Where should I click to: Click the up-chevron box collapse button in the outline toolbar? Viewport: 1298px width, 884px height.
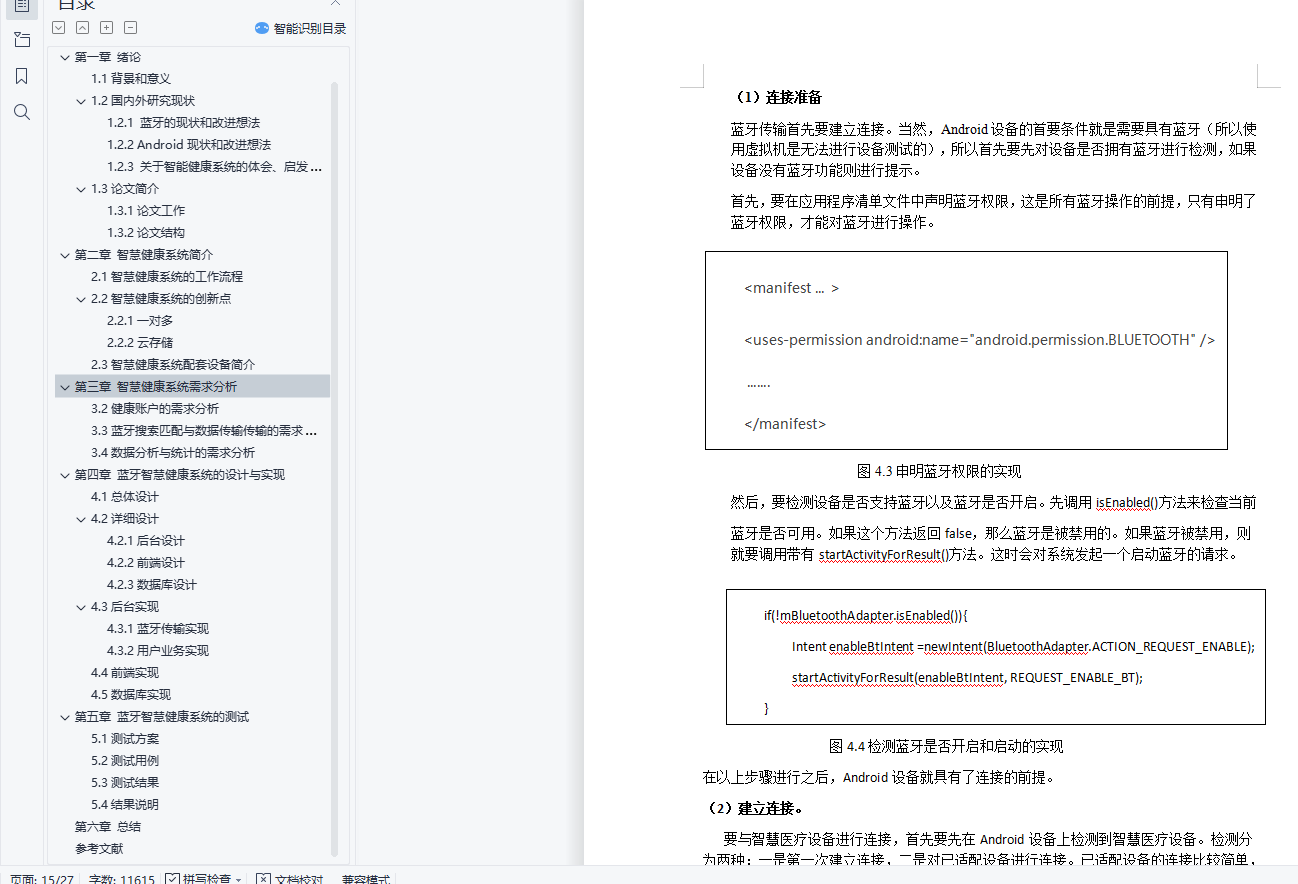[x=83, y=28]
